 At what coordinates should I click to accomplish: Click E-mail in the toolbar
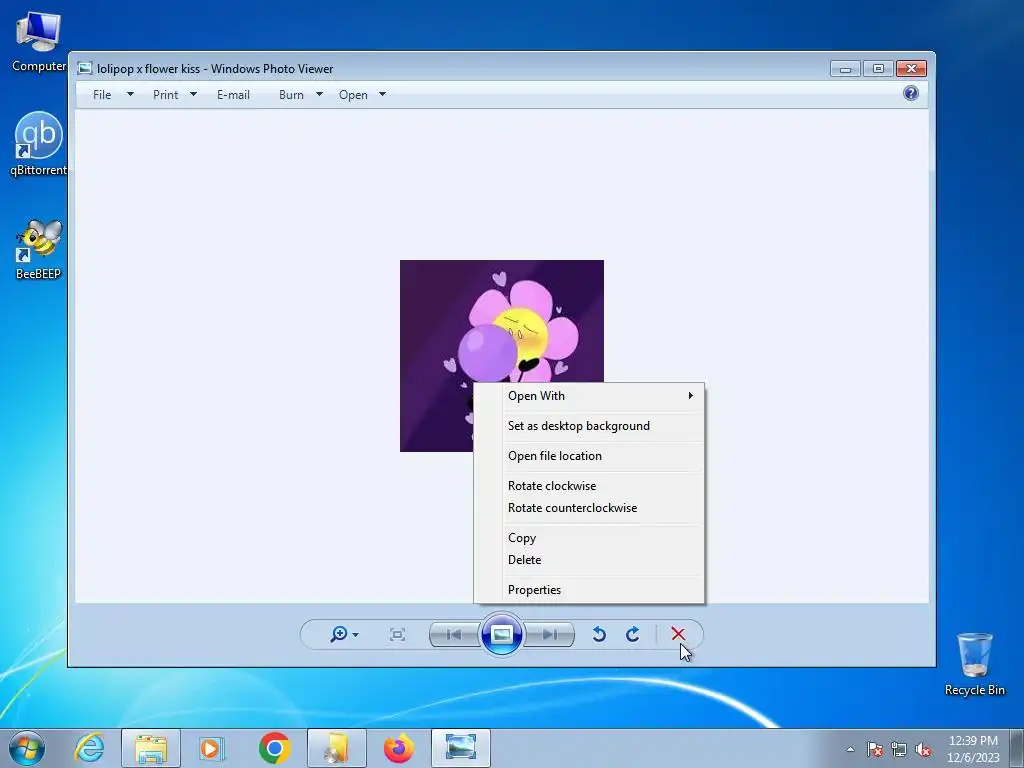(x=233, y=95)
